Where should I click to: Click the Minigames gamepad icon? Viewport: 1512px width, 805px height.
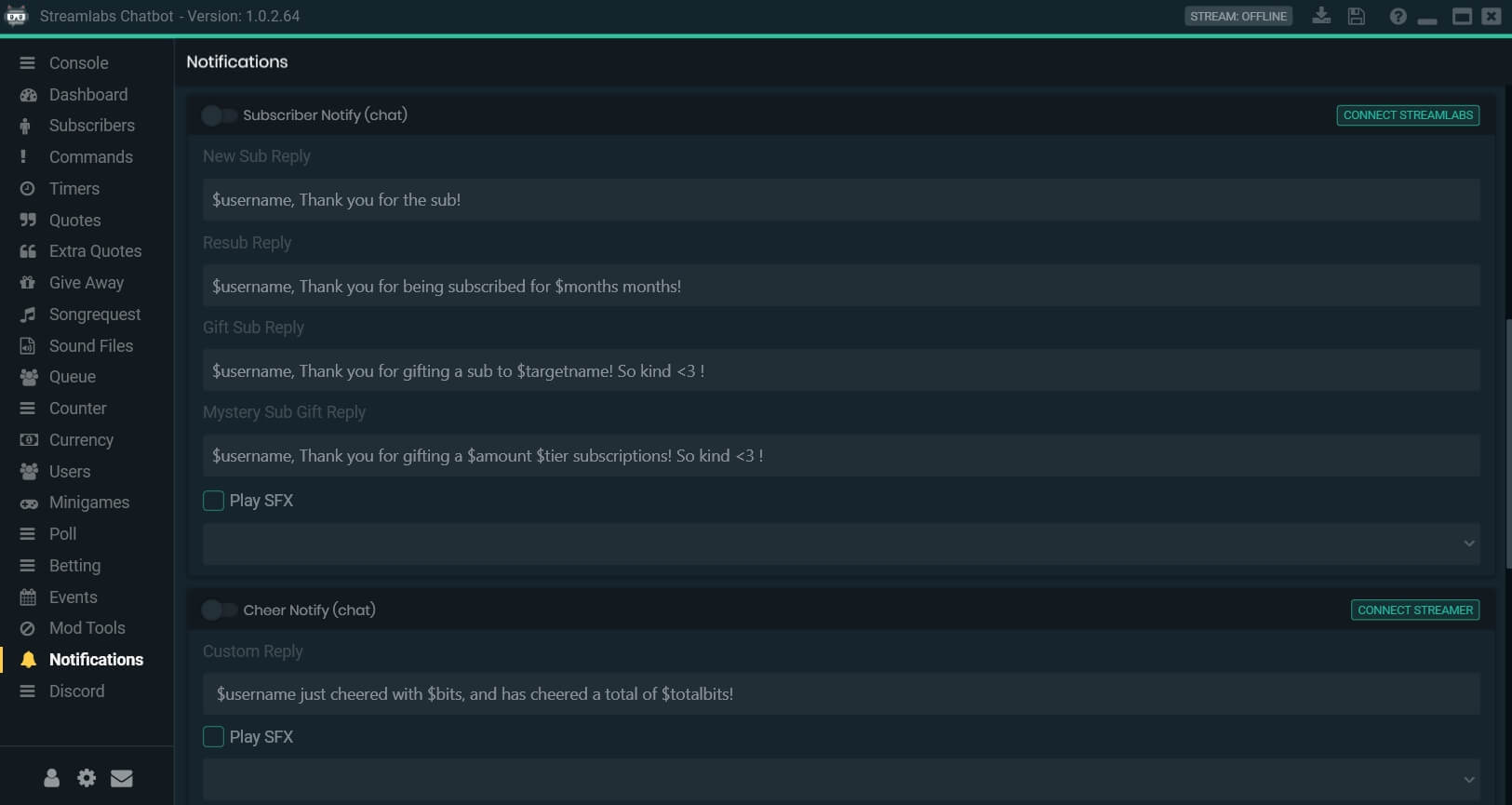click(x=29, y=503)
